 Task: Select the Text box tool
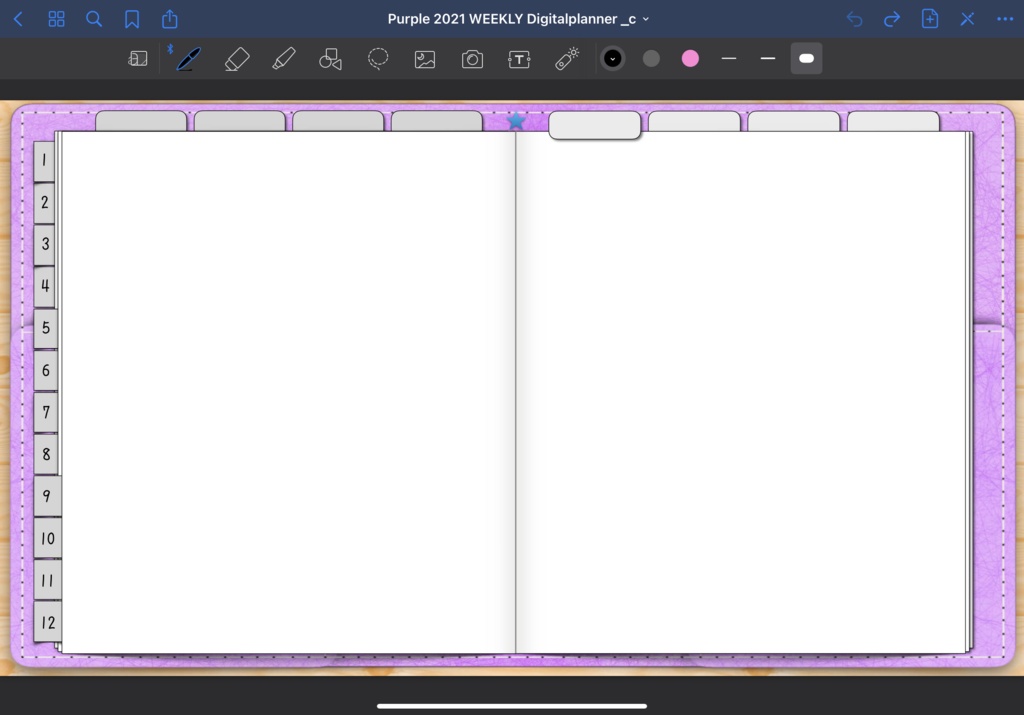(x=519, y=59)
